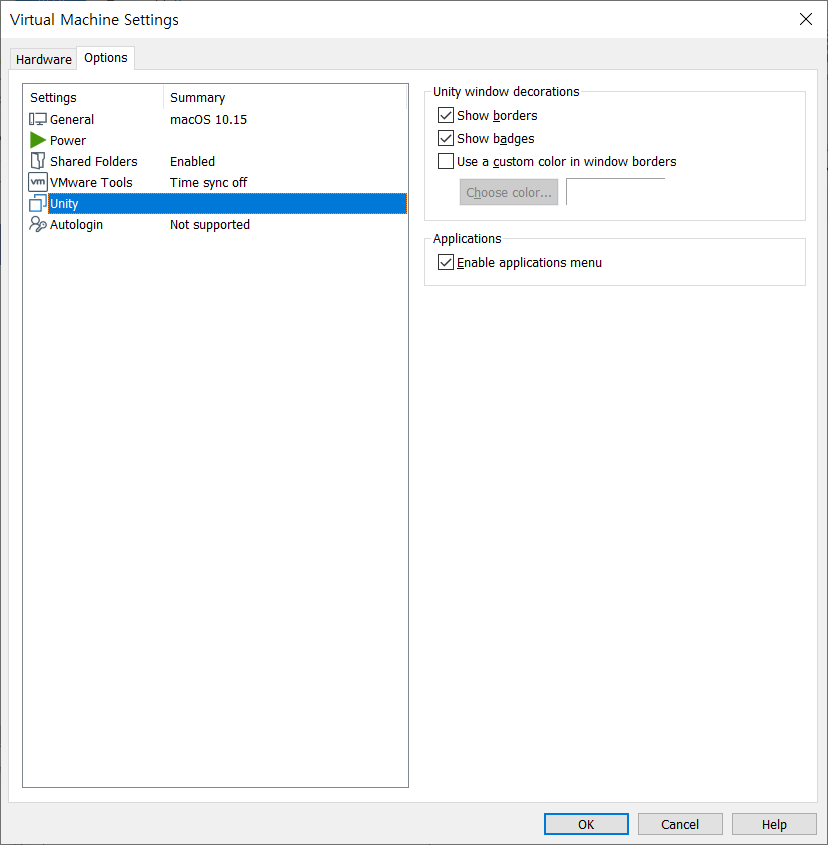Click the Summary column header
This screenshot has width=828, height=845.
coord(285,98)
